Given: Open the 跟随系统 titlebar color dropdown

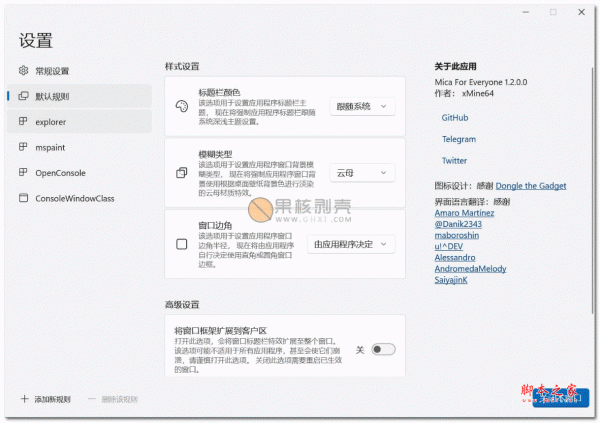Looking at the screenshot, I should [362, 106].
